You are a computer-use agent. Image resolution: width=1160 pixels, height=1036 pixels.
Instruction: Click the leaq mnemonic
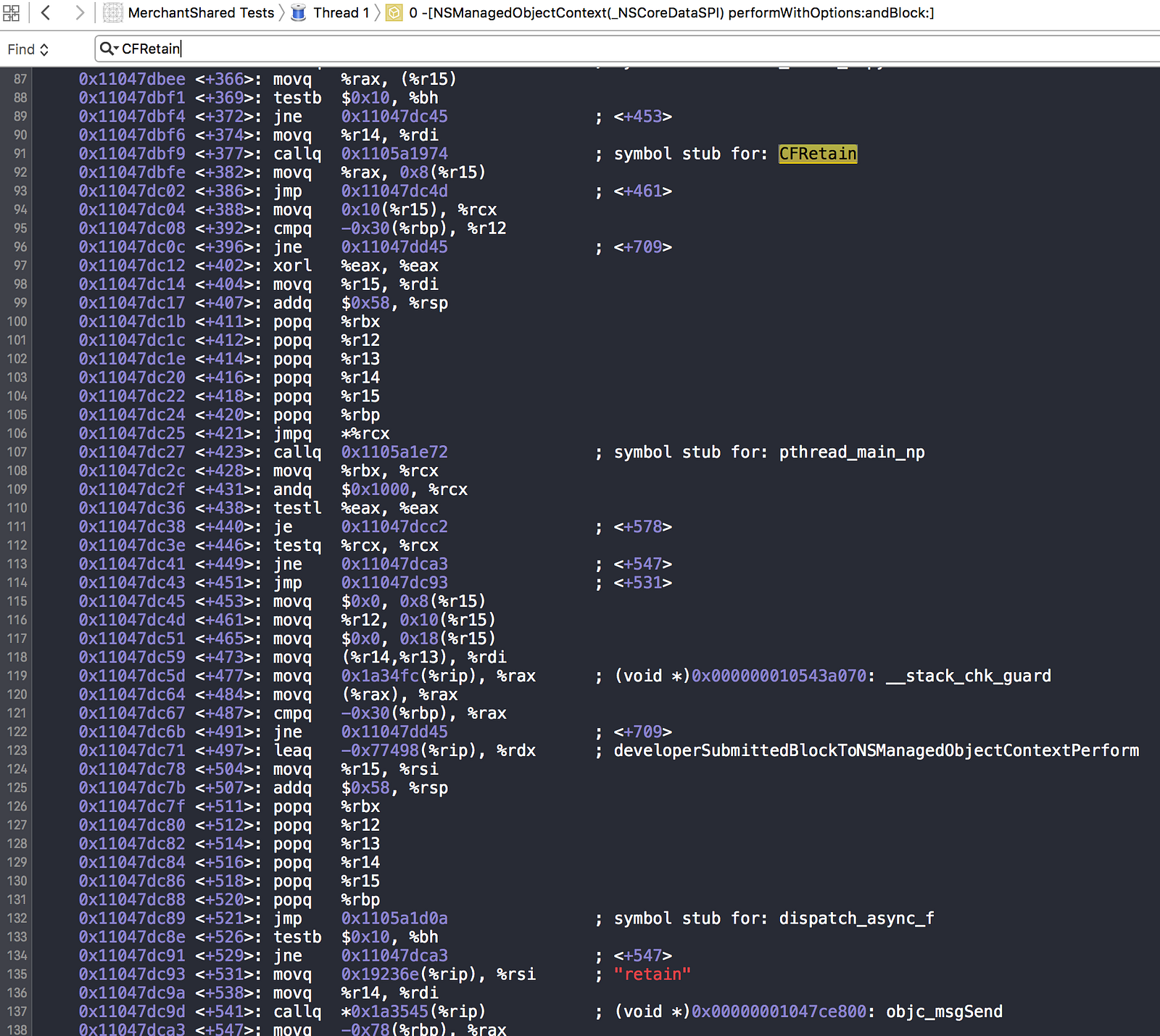point(292,751)
